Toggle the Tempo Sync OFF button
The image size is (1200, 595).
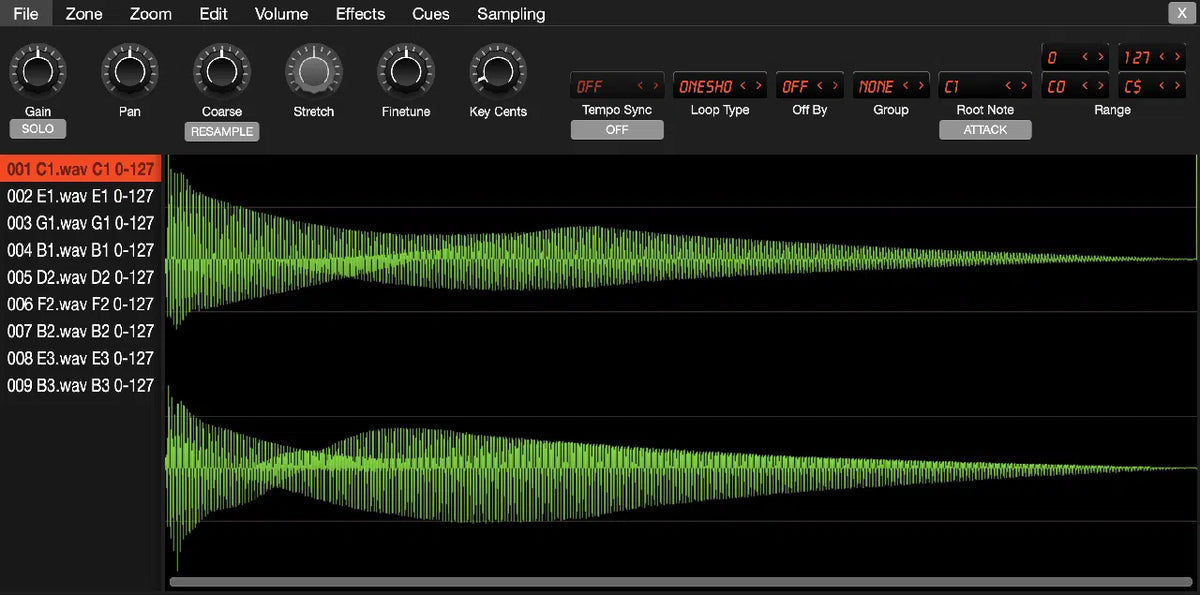617,130
